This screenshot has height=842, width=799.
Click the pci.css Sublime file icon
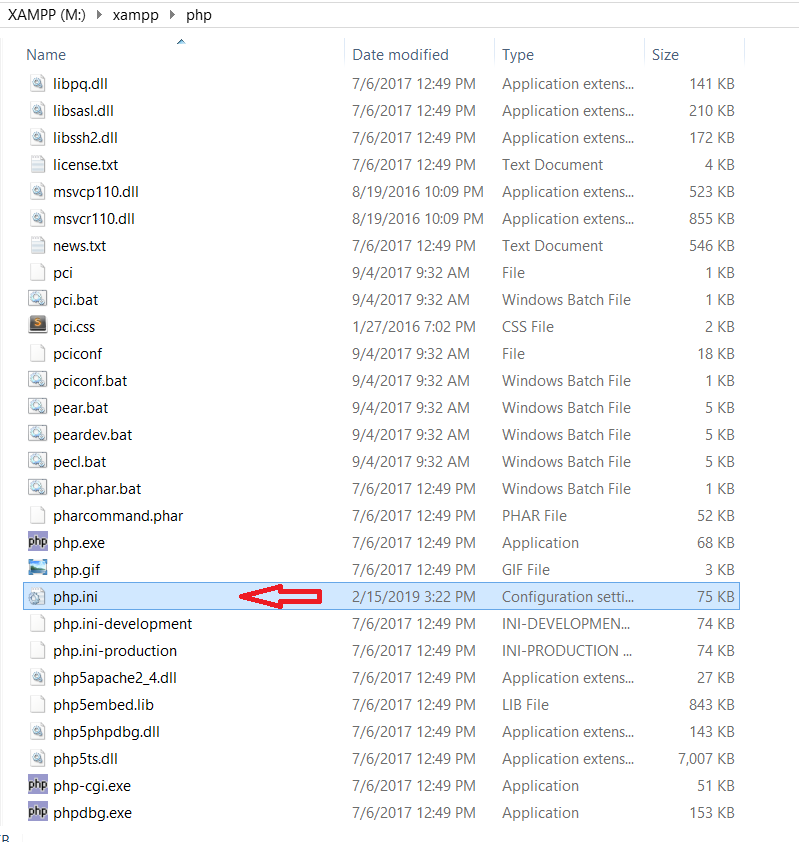coord(38,326)
